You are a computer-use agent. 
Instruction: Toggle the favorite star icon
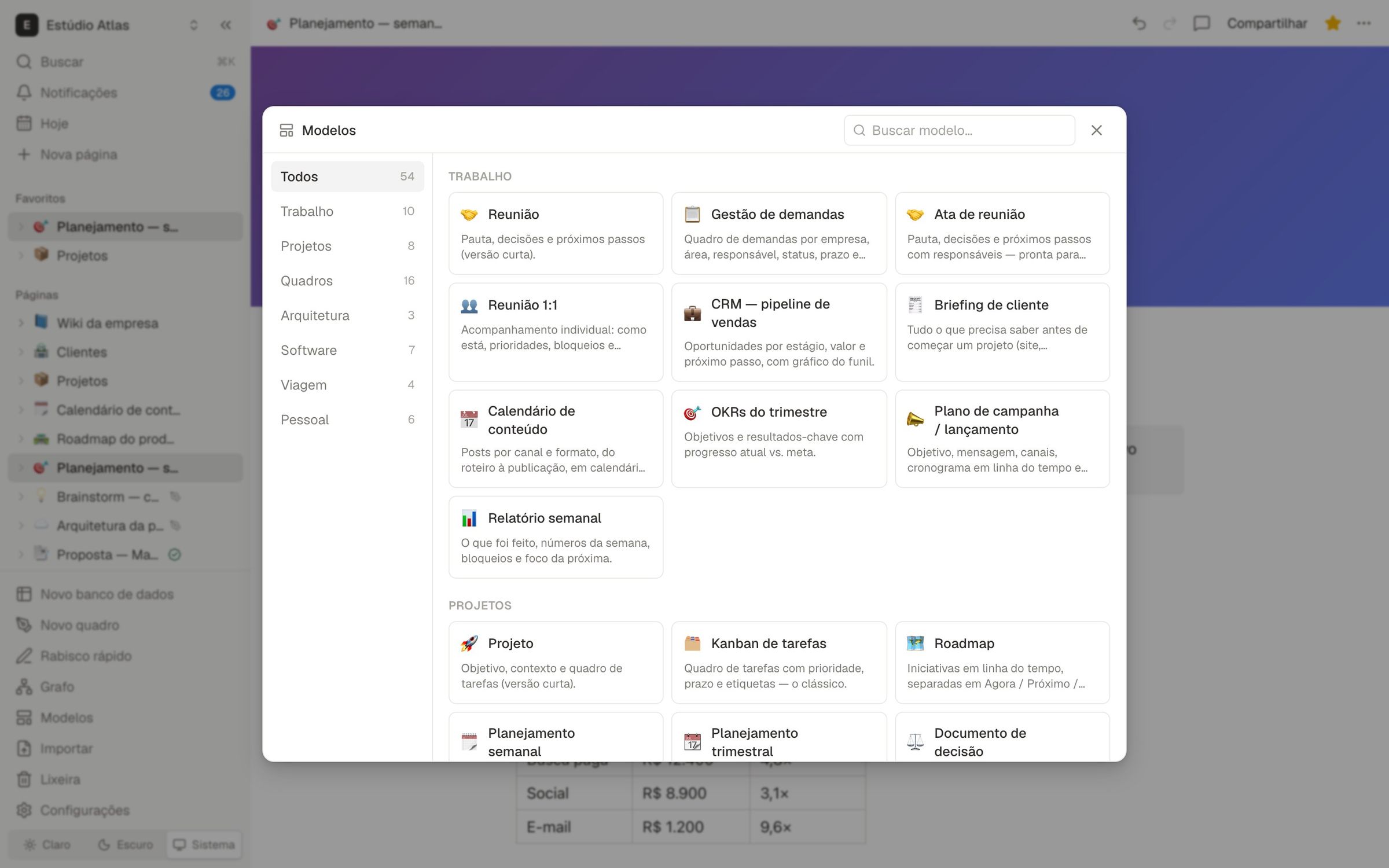coord(1333,24)
